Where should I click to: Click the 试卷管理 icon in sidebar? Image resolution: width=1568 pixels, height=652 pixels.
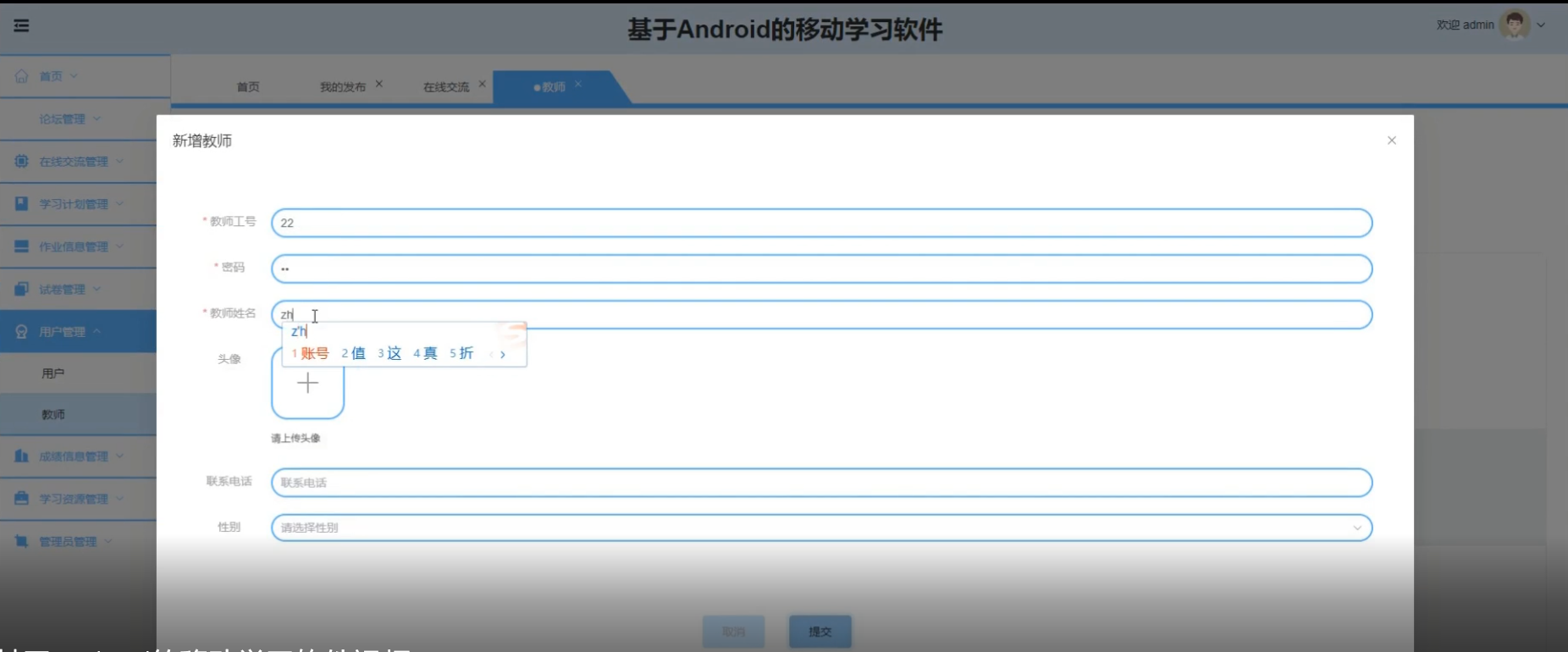pos(21,290)
